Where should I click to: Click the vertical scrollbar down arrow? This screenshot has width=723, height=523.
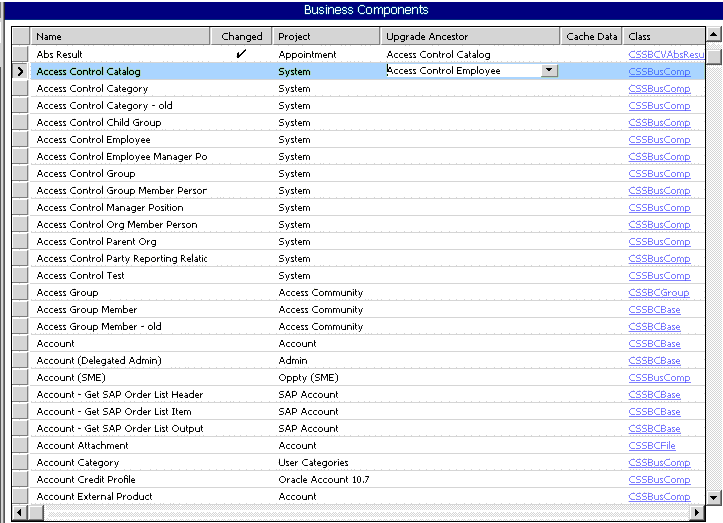[713, 497]
